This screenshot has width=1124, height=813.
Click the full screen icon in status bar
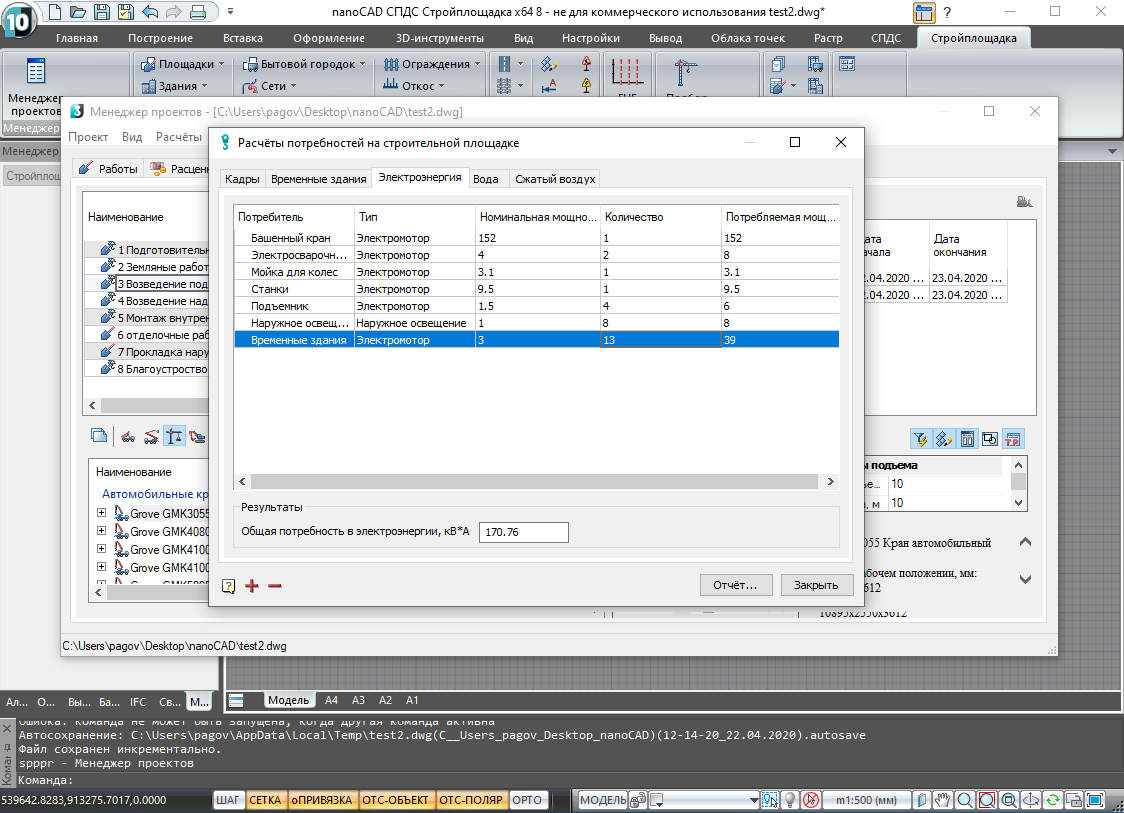pyautogui.click(x=1095, y=800)
